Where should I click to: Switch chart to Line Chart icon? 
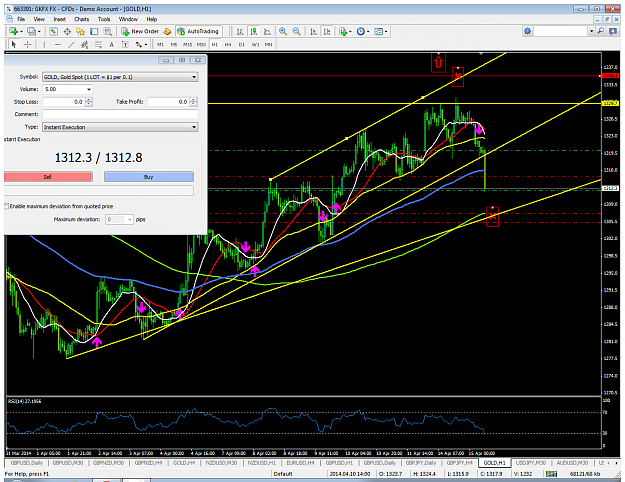(x=267, y=31)
